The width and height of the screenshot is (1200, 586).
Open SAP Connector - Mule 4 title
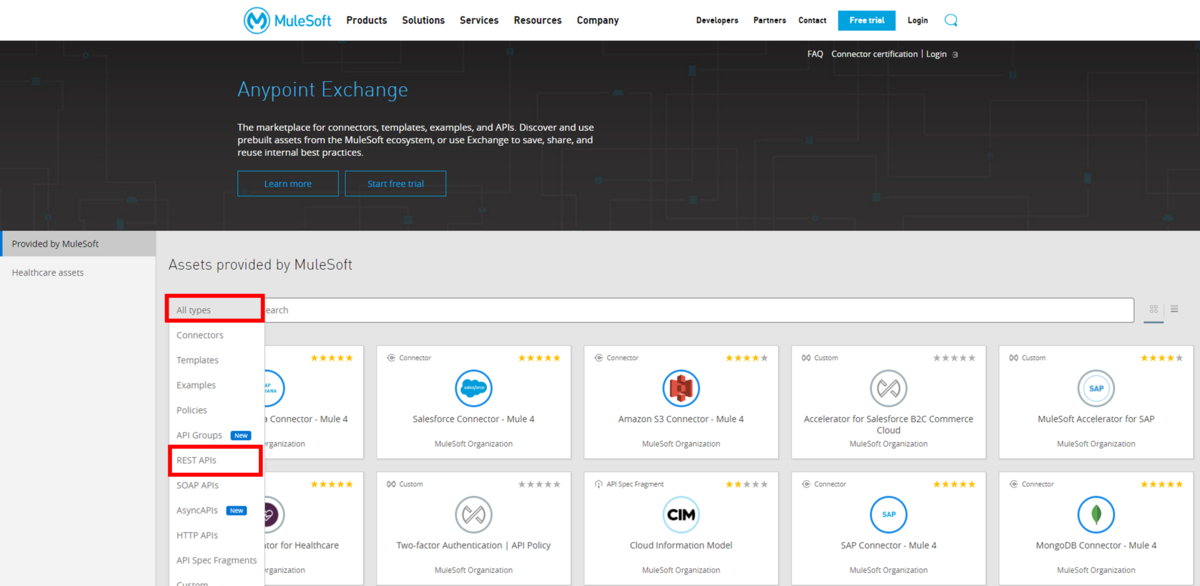pyautogui.click(x=889, y=545)
